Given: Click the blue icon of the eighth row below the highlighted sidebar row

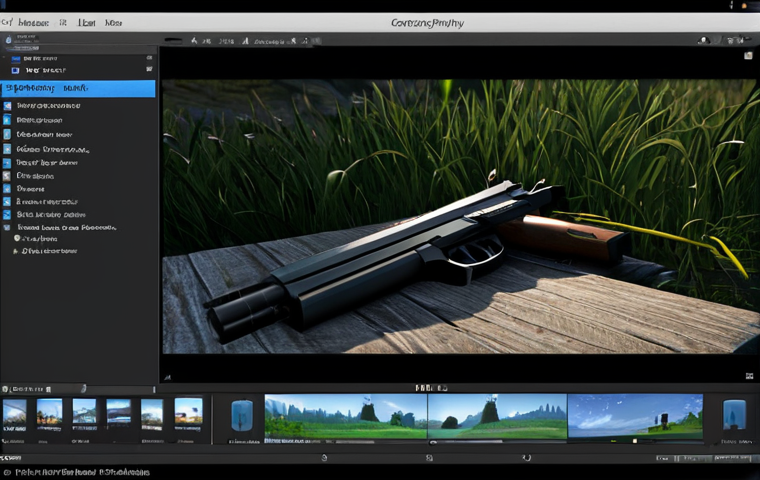Looking at the screenshot, I should 7,201.
